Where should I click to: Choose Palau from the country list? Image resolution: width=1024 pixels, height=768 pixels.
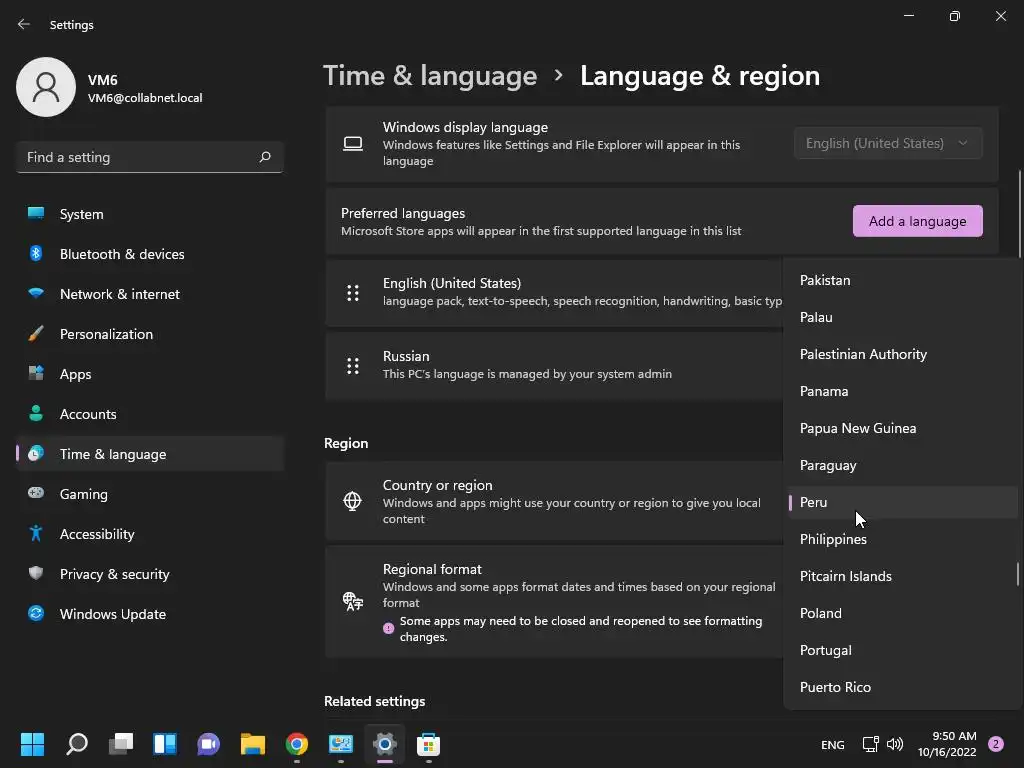903,317
